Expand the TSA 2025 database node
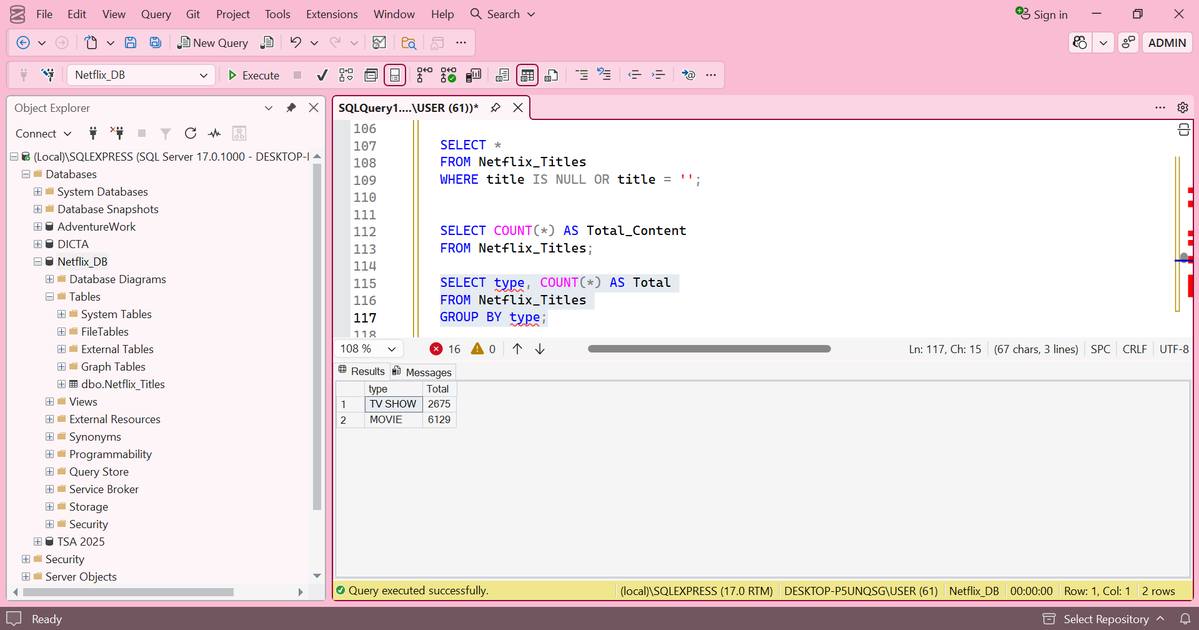The height and width of the screenshot is (630, 1199). click(x=37, y=541)
